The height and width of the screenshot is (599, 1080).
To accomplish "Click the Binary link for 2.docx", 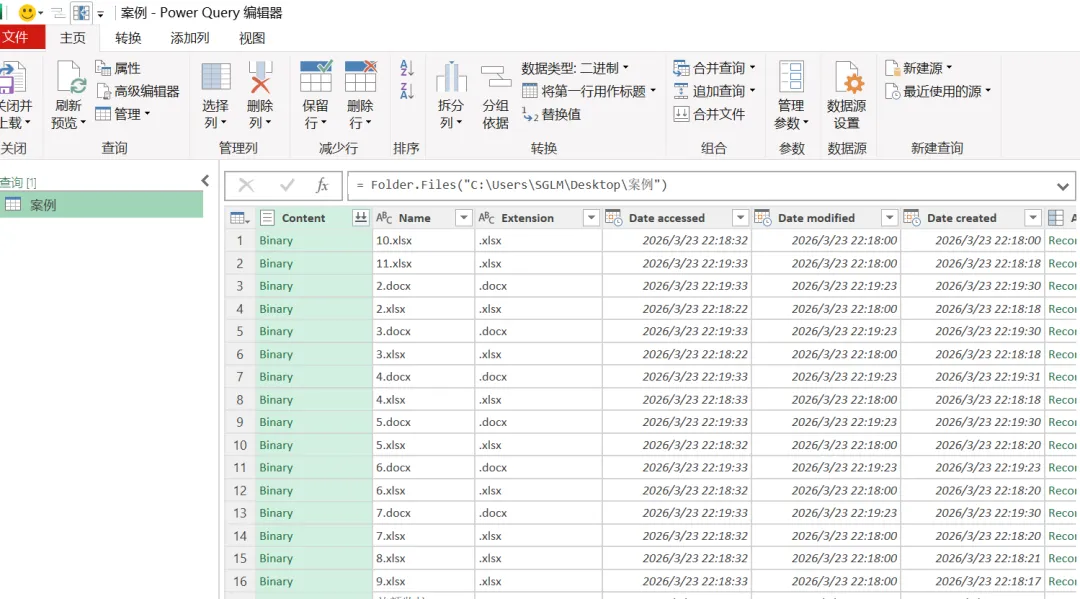I will point(276,286).
